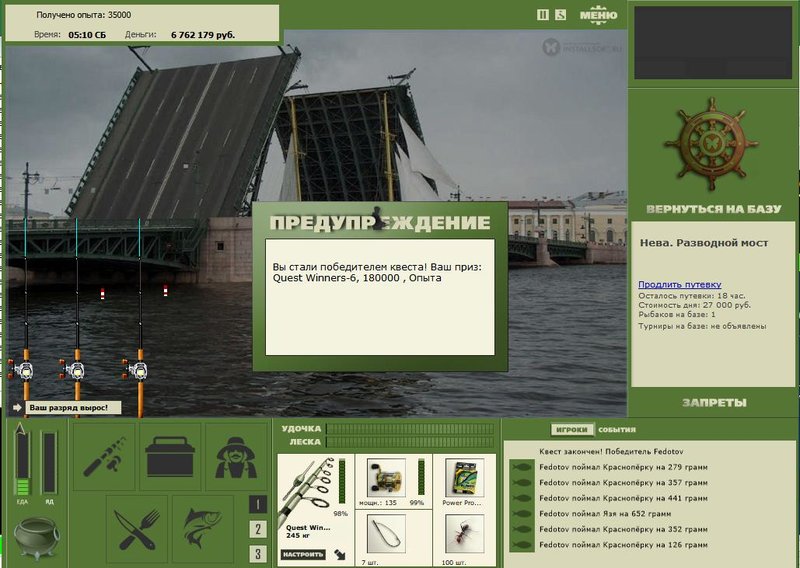Click the cooking cauldron icon
Viewport: 800px width, 568px height.
(36, 537)
